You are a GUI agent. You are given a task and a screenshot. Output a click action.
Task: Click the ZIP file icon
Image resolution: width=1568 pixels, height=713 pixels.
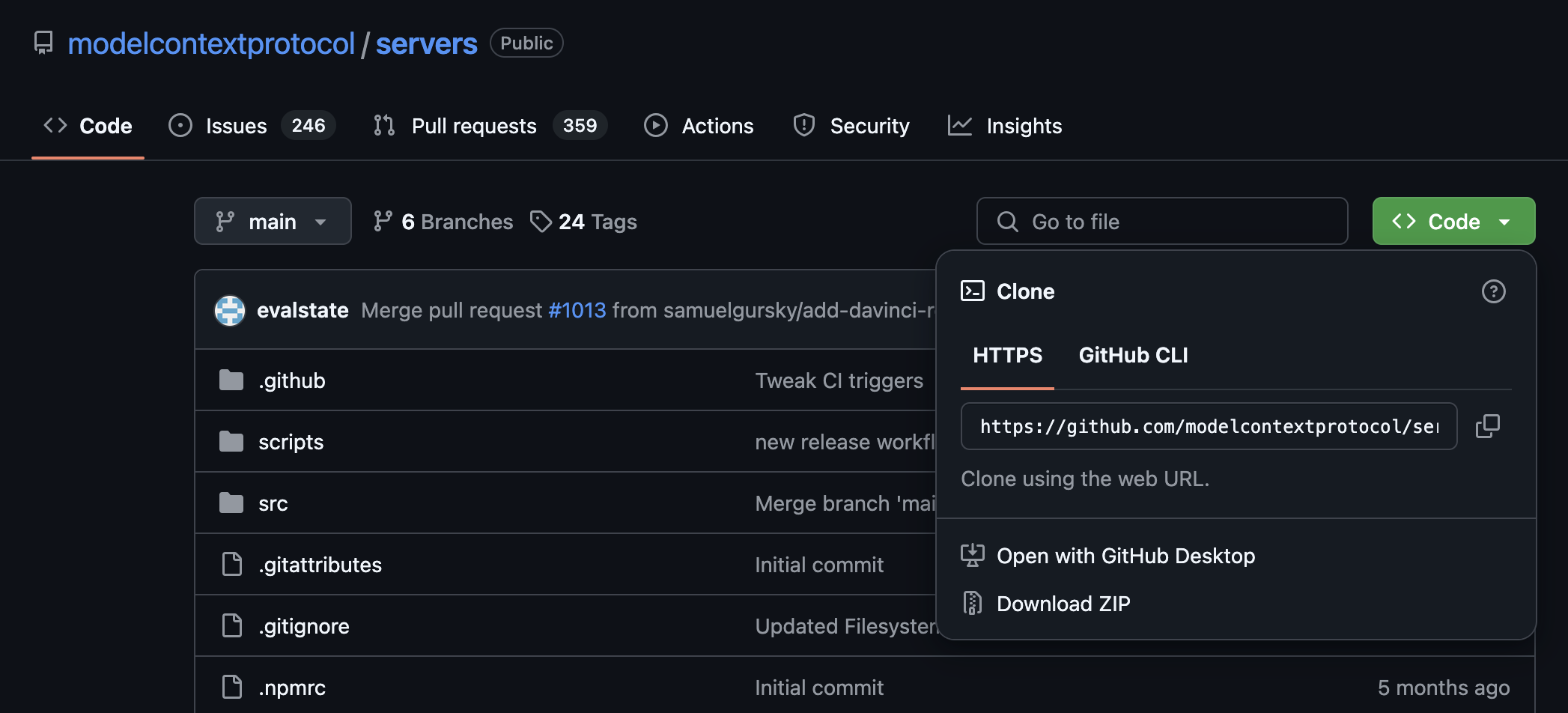click(x=973, y=603)
